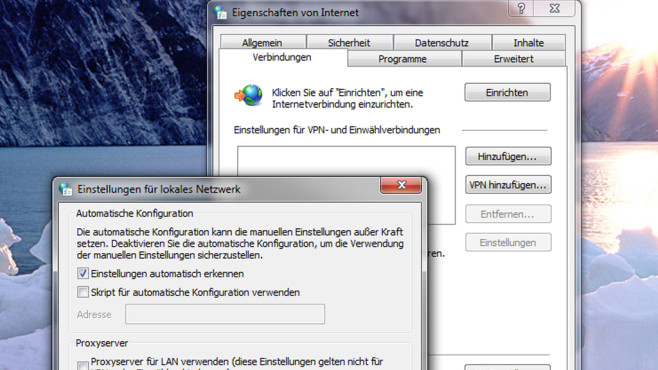
Task: Click the Eigenschaften von Internet title icon
Action: (x=220, y=13)
